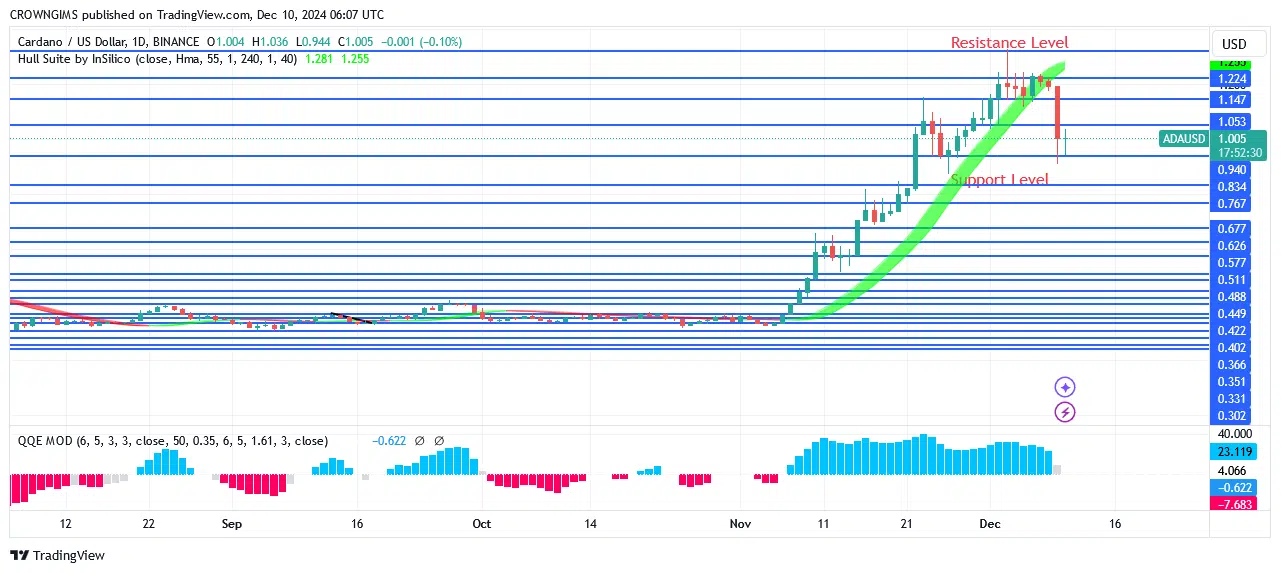Click the second ∅ symbol beside QQE MOD value
Viewport: 1281px width, 573px height.
439,441
